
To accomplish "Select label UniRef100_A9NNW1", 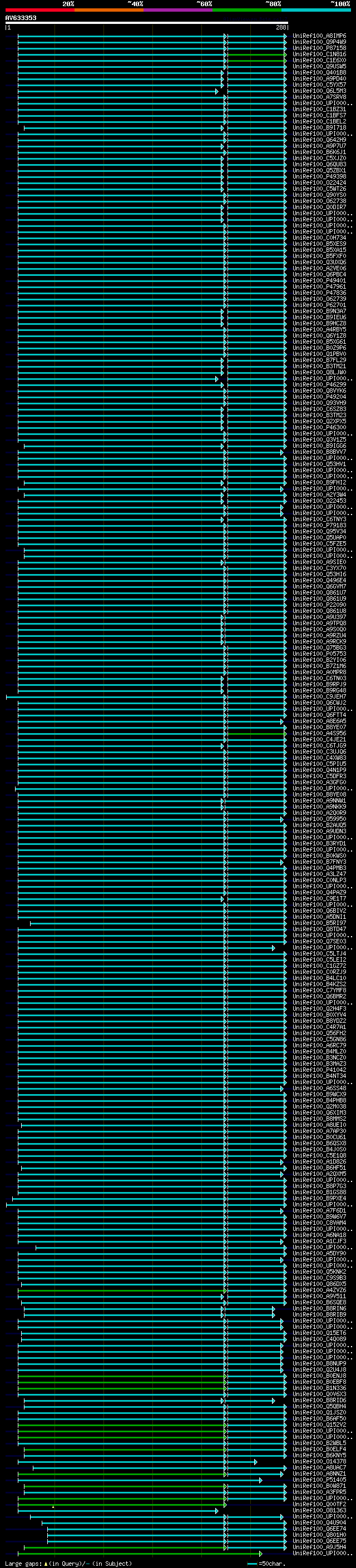I will click(319, 801).
